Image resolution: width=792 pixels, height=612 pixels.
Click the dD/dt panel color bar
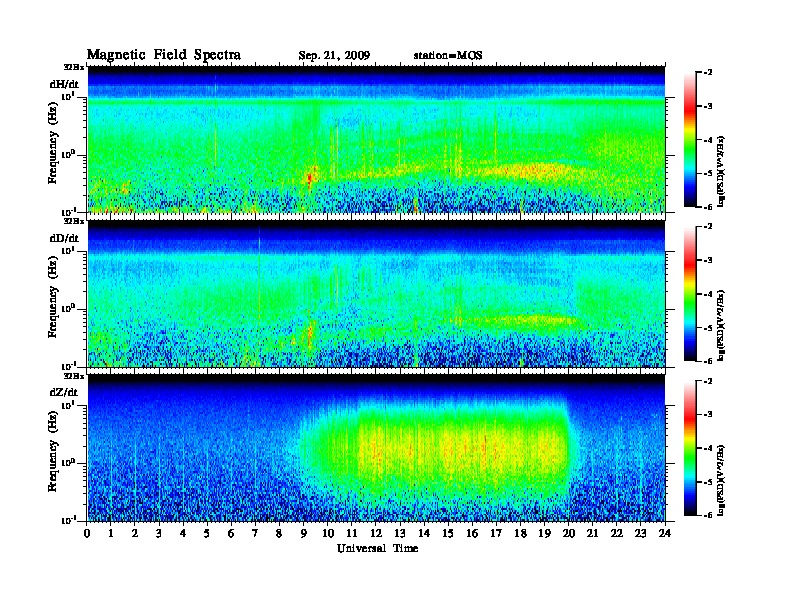click(690, 293)
